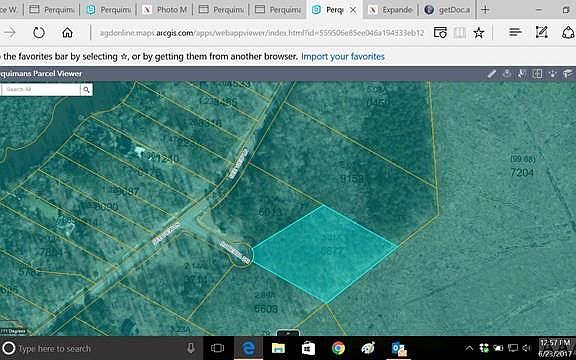Click parcel label 7204 on the map
576x360 pixels.
pos(522,172)
